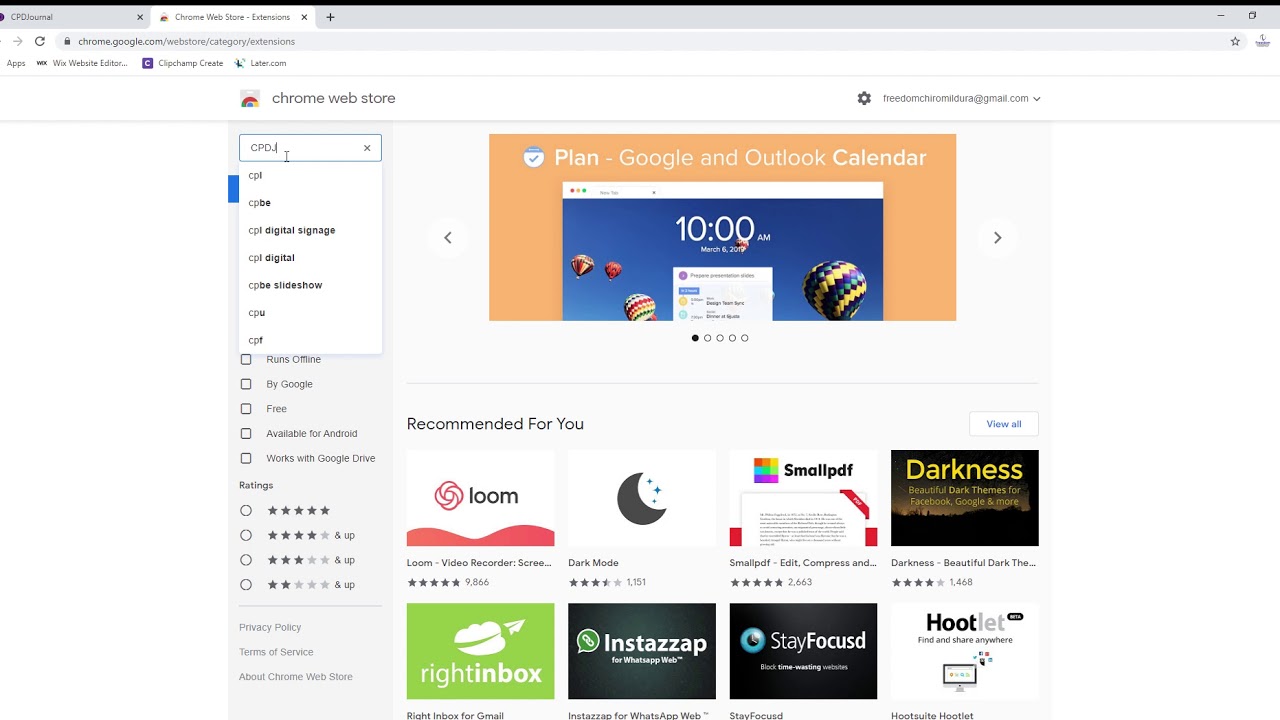Screen dimensions: 1280x720
Task: Go forward in browser history
Action: [x=17, y=41]
